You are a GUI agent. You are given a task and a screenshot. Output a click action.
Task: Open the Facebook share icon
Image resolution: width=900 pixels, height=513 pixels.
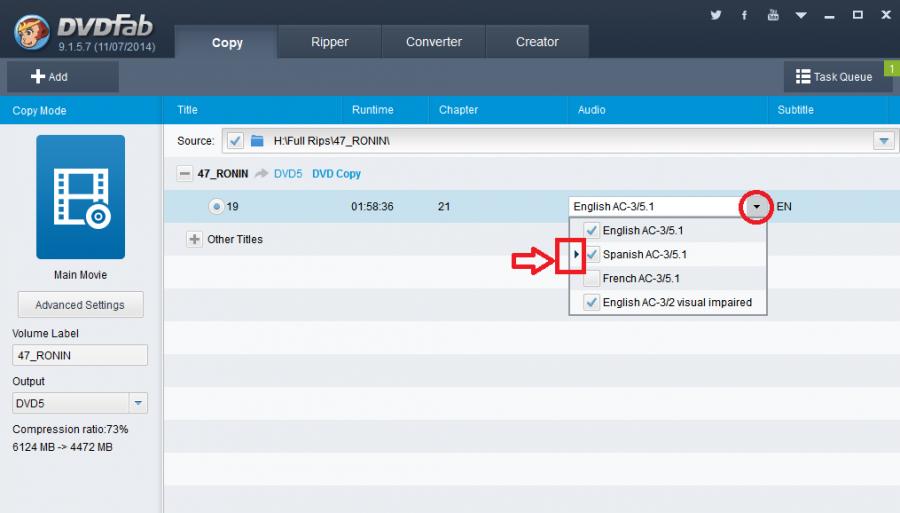tap(744, 15)
